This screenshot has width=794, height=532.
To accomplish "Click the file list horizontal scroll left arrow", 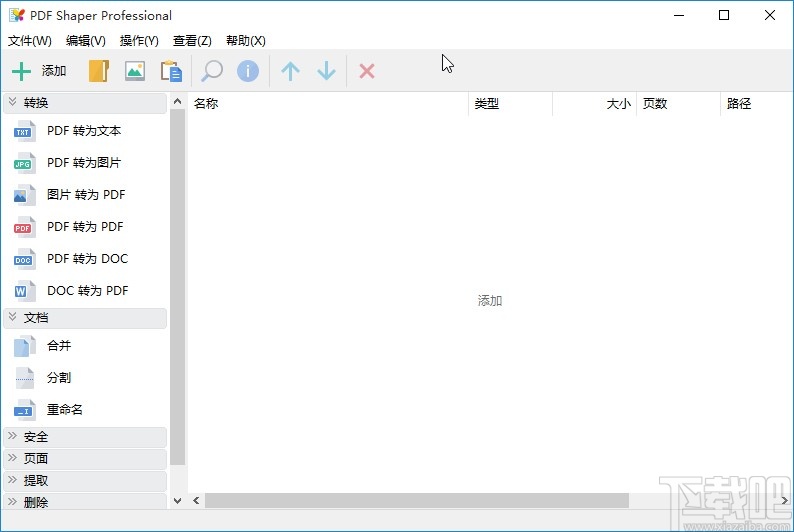I will pos(196,501).
